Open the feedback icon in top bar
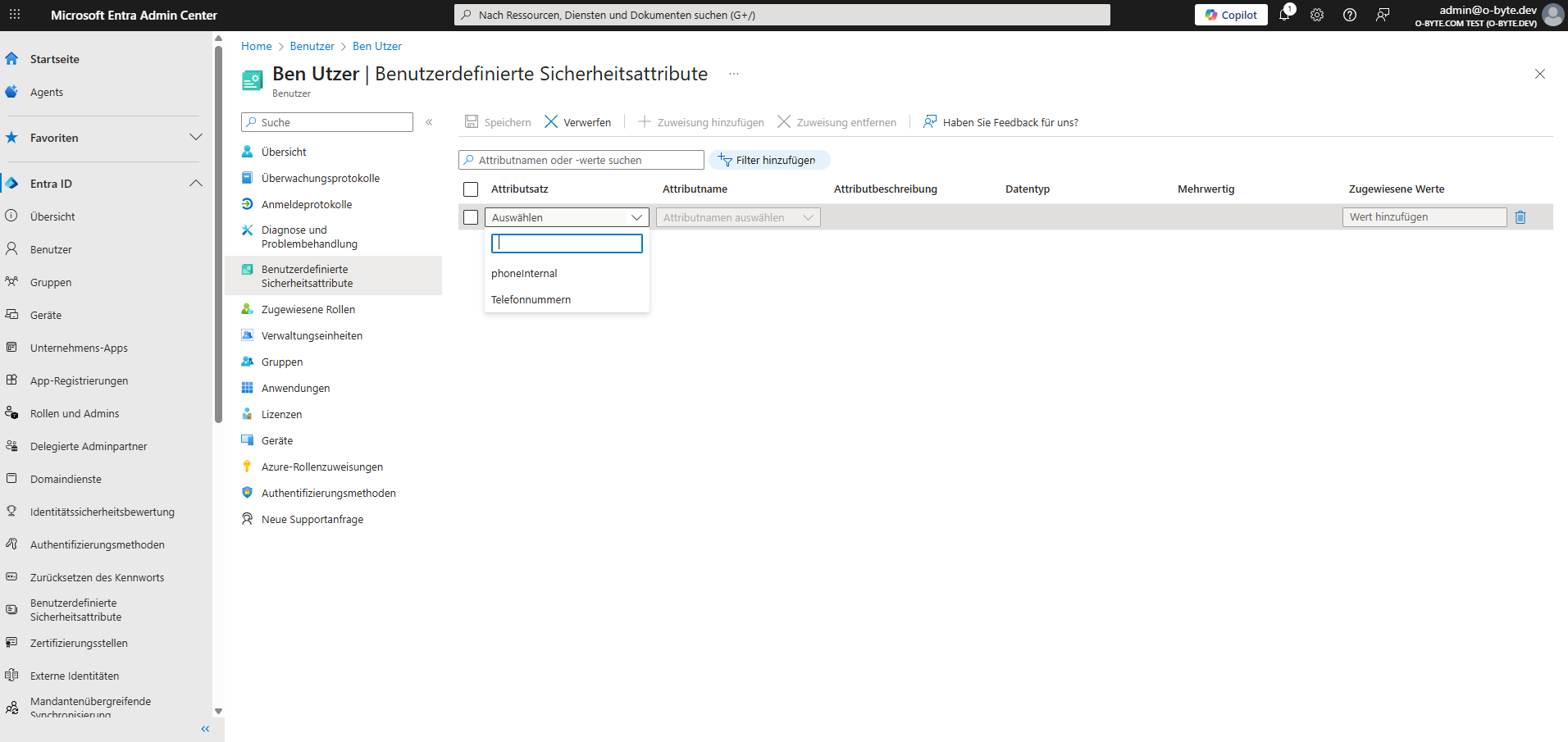 [x=1383, y=15]
